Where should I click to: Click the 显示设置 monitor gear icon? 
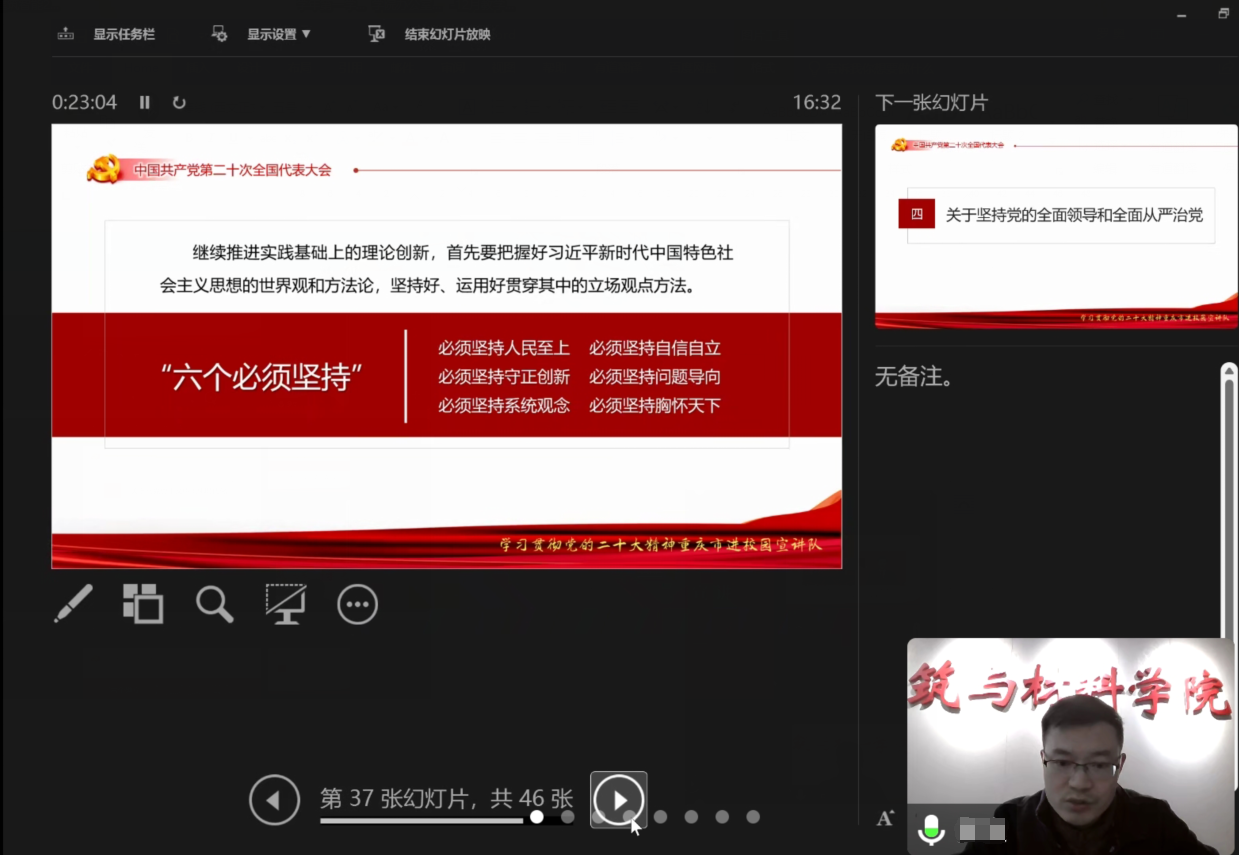220,34
